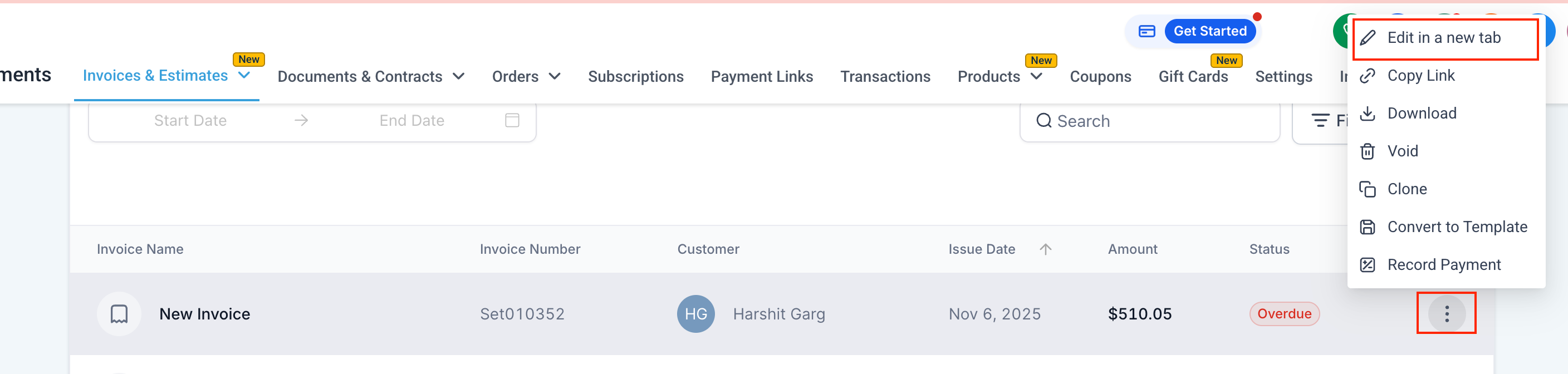1568x374 pixels.
Task: Open the Payment Links tab
Action: click(762, 77)
